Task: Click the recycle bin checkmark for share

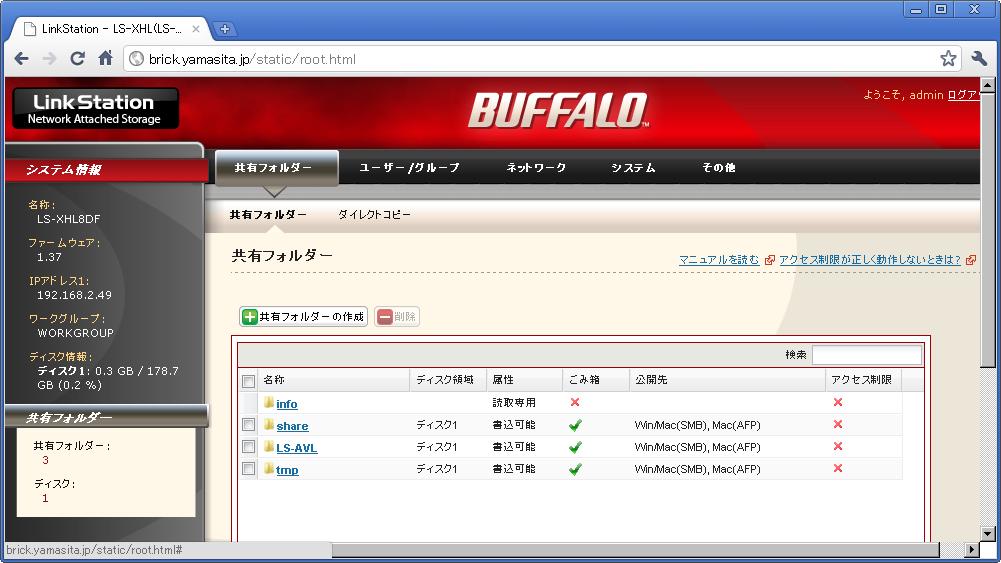Action: pyautogui.click(x=575, y=425)
